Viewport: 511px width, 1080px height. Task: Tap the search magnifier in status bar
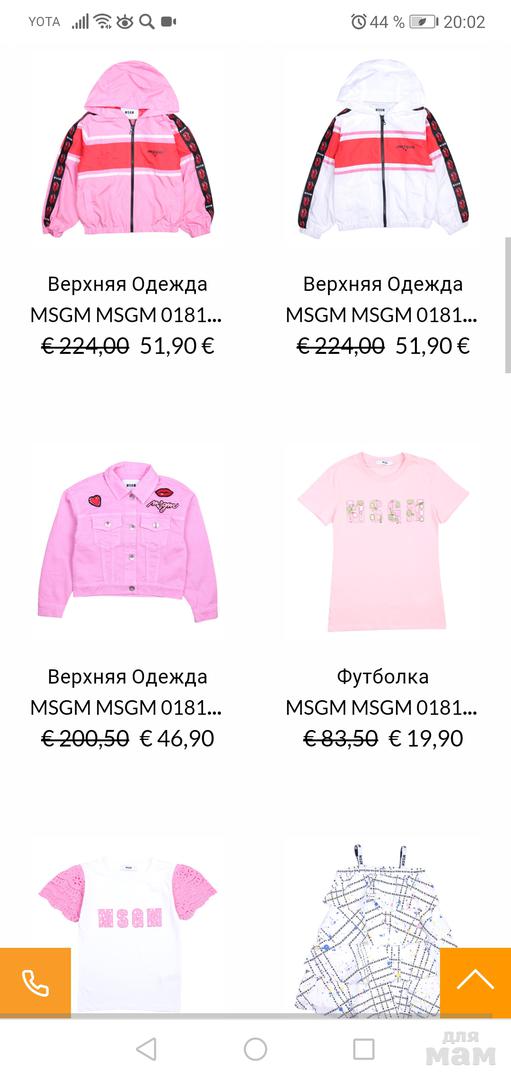click(x=147, y=22)
